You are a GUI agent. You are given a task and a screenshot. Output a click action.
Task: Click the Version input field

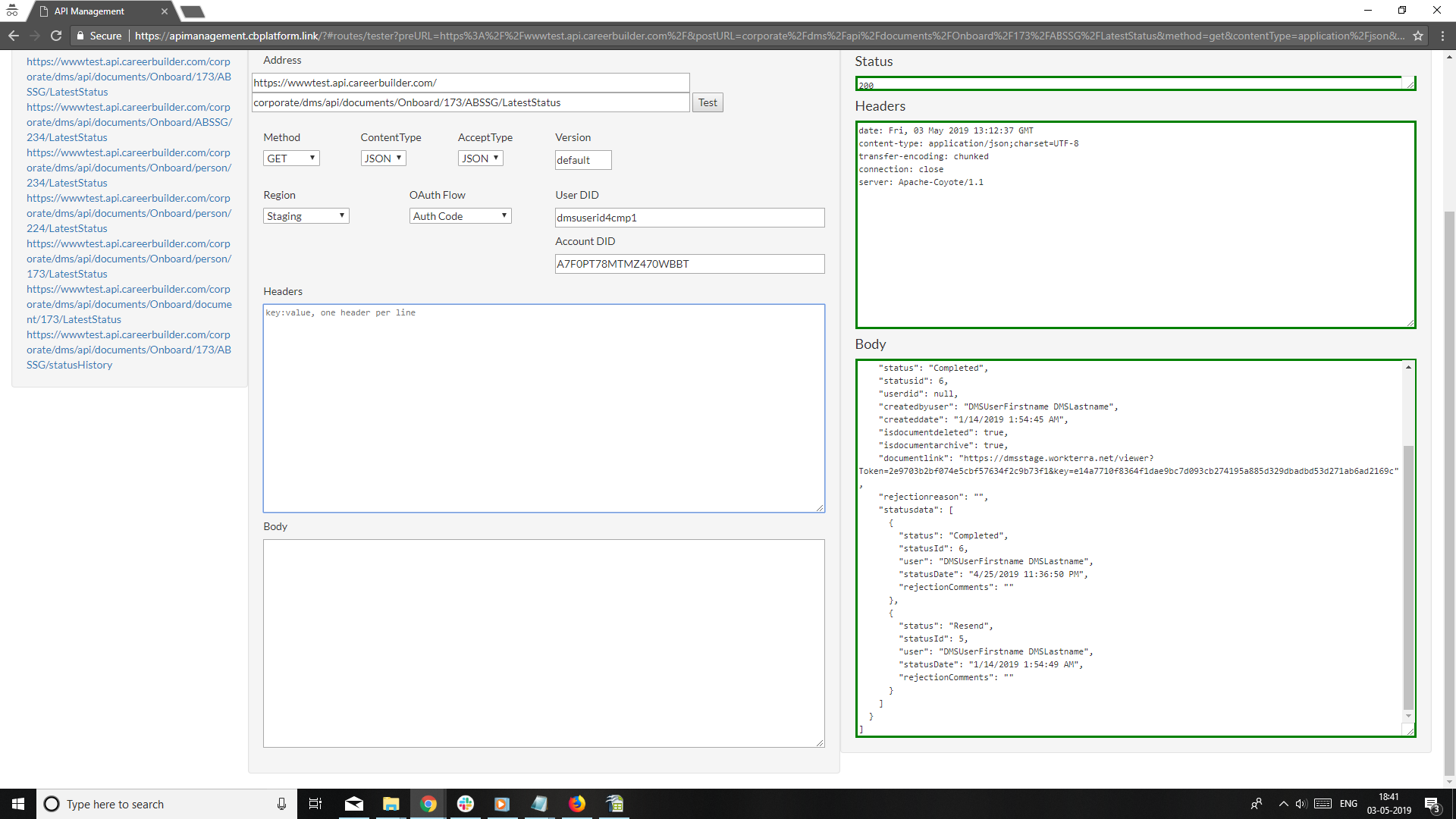583,160
